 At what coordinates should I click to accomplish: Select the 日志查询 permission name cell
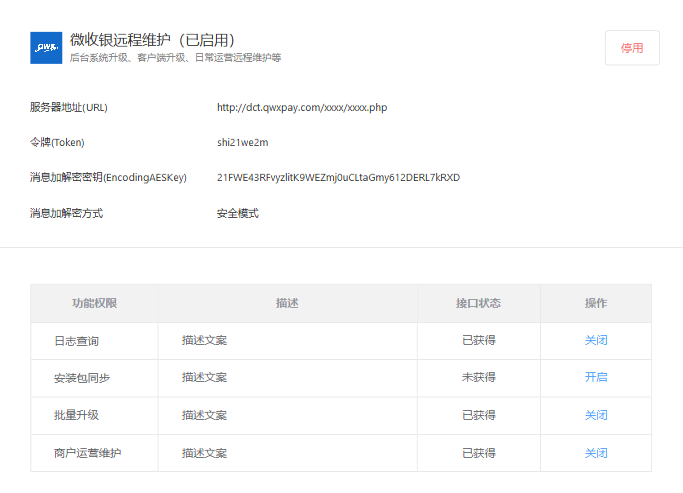(77, 341)
